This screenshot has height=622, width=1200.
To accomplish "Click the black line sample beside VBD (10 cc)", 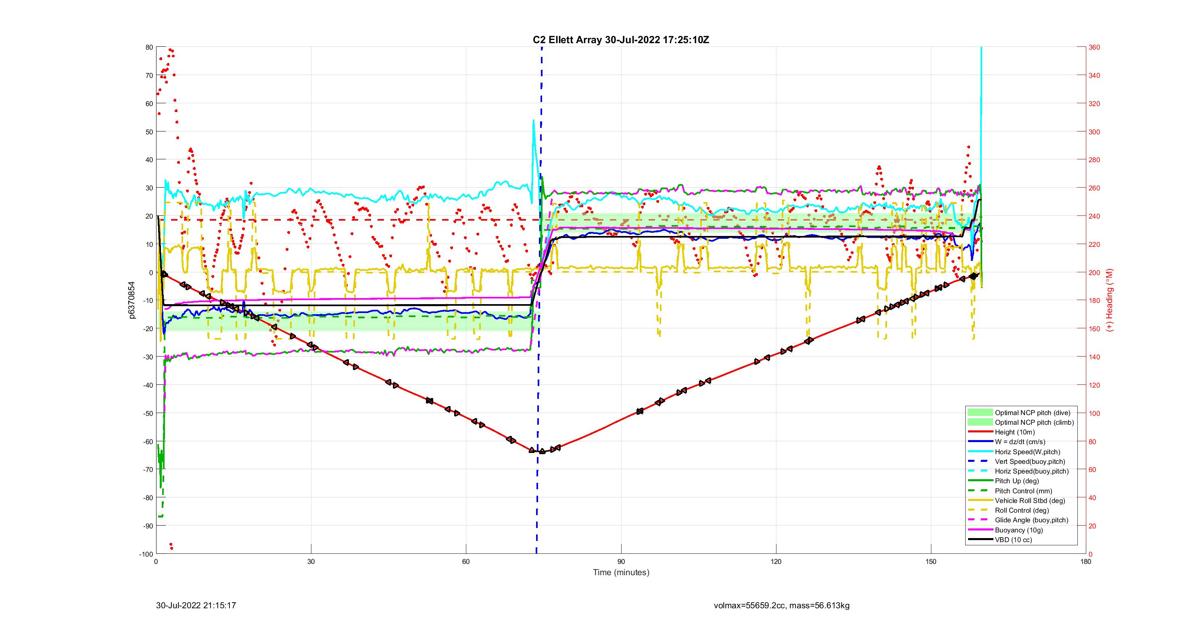I will click(979, 540).
